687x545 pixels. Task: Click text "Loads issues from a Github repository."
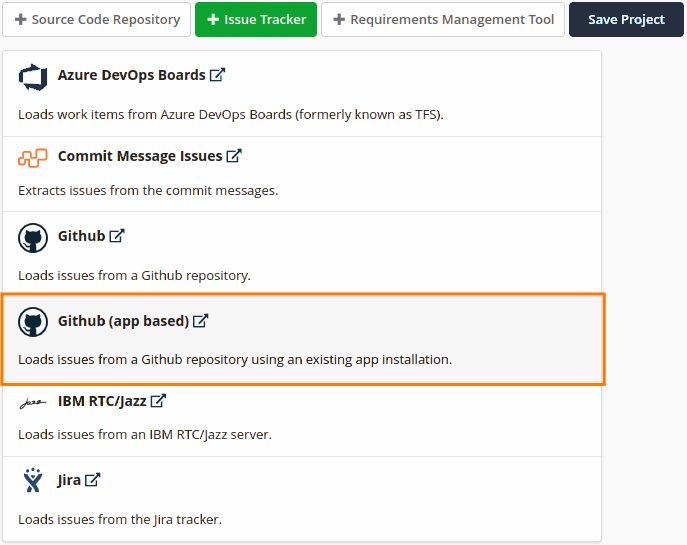(x=134, y=276)
